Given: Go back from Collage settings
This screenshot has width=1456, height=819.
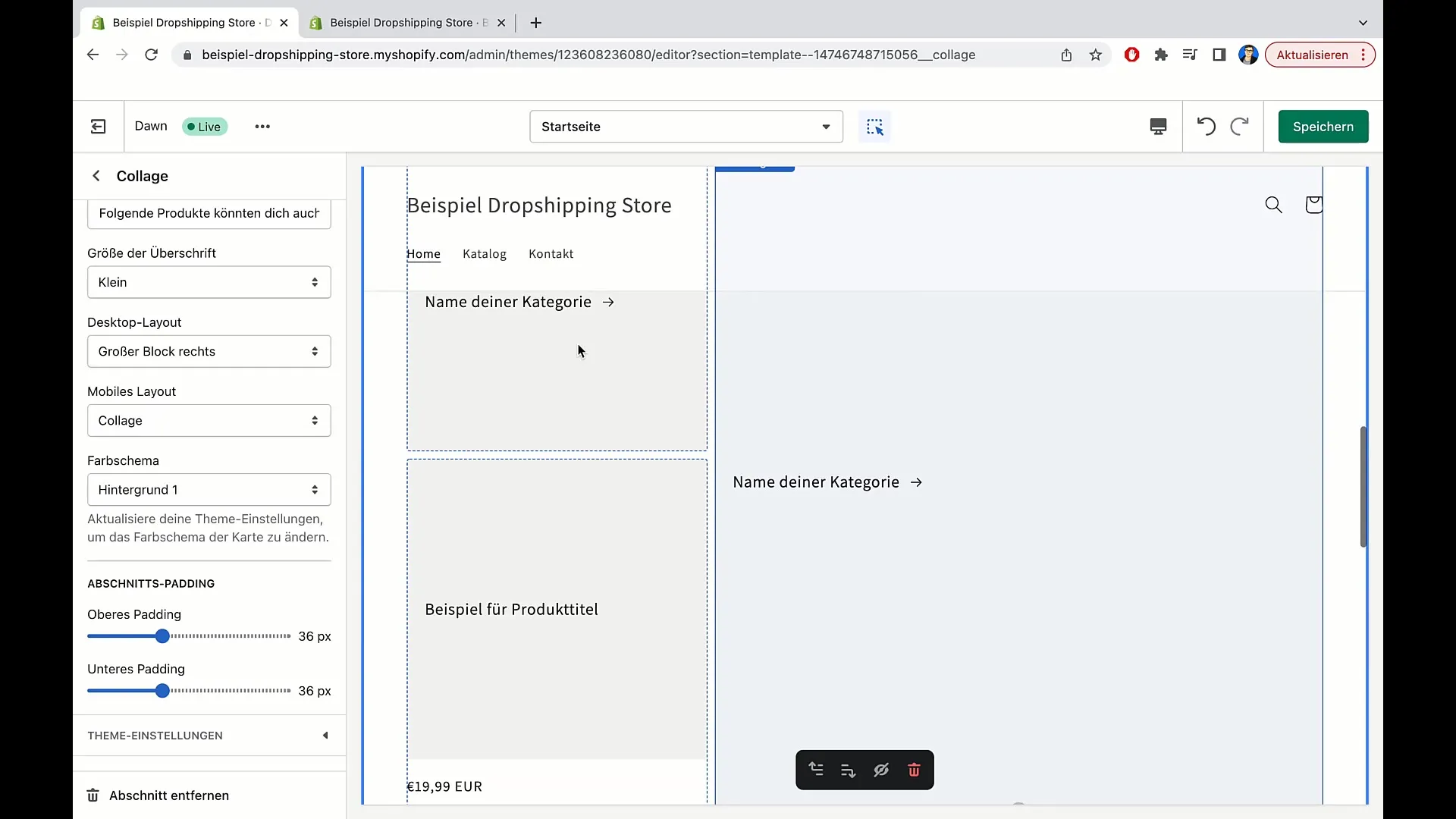Looking at the screenshot, I should point(96,176).
